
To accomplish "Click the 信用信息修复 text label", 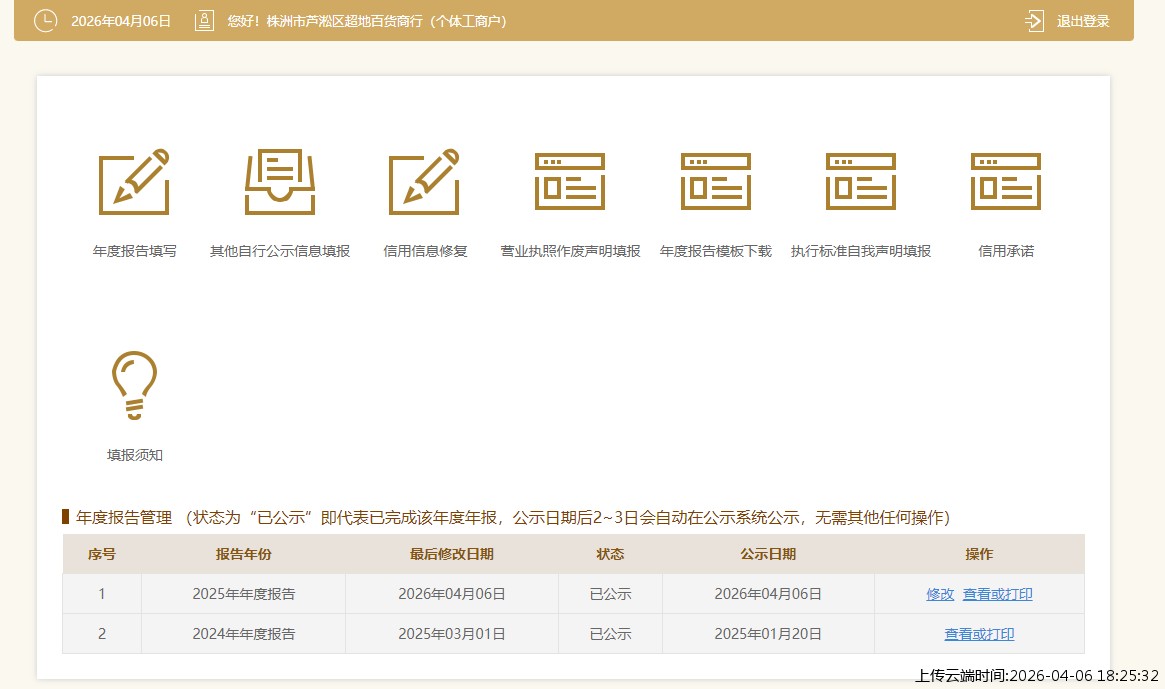I will (x=425, y=251).
